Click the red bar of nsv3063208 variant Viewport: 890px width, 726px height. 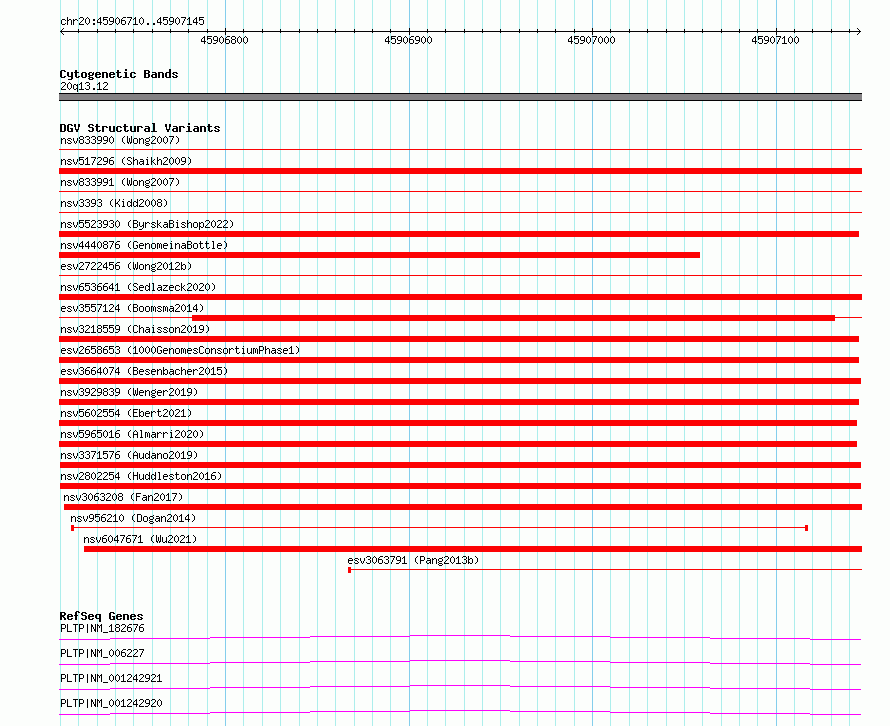click(x=463, y=507)
